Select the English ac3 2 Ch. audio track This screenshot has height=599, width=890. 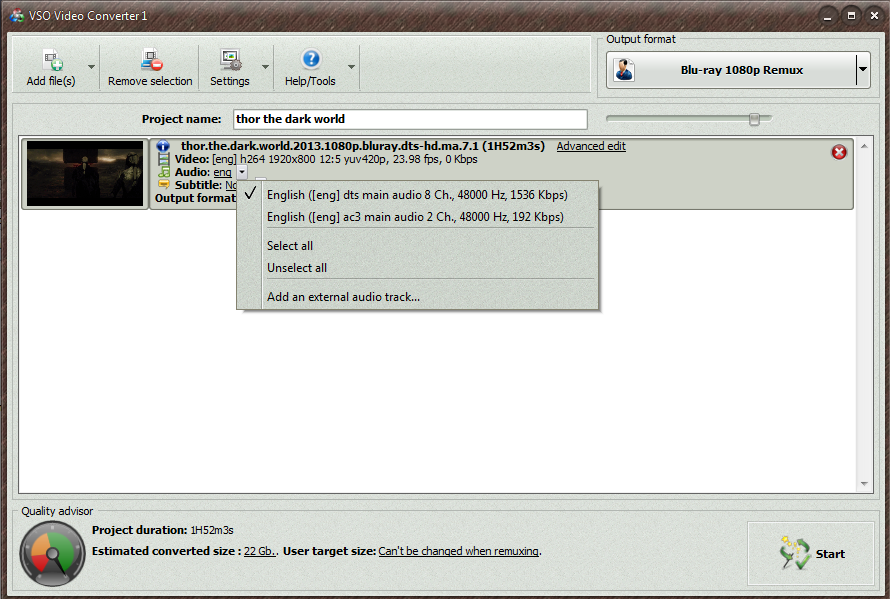417,217
